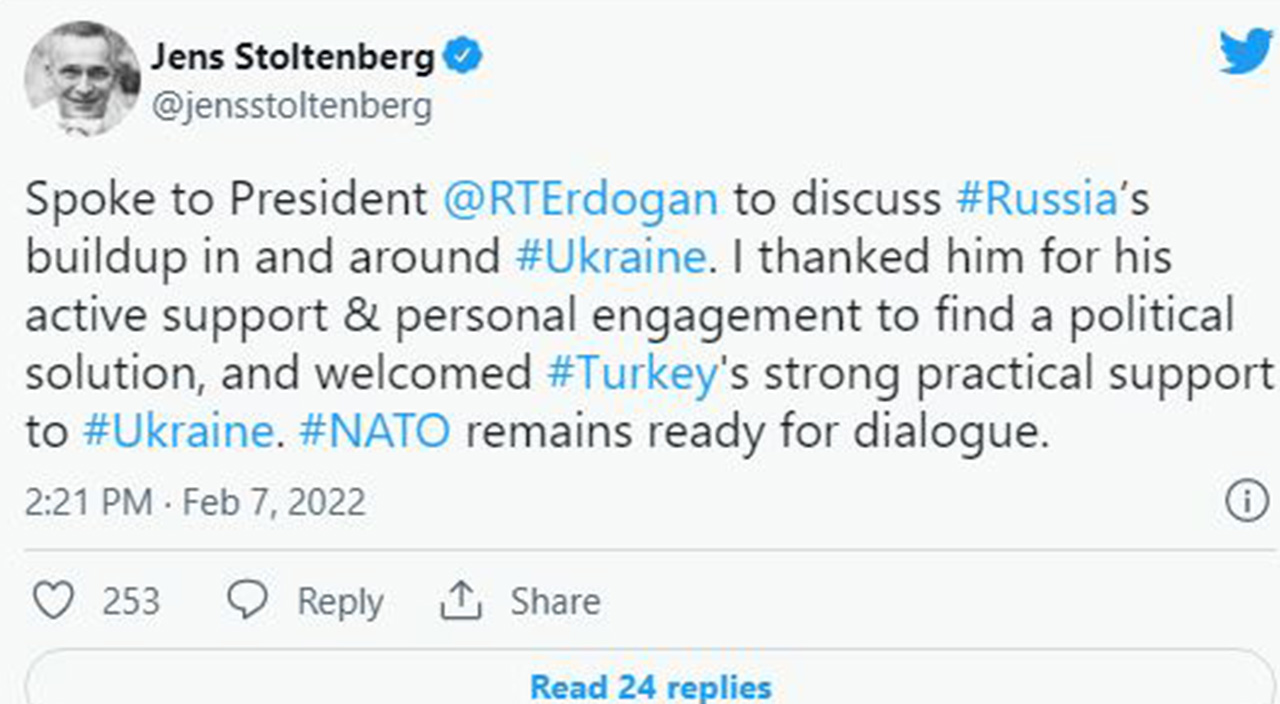Screen dimensions: 1280x704
Task: Click the Reply label to respond
Action: [341, 601]
